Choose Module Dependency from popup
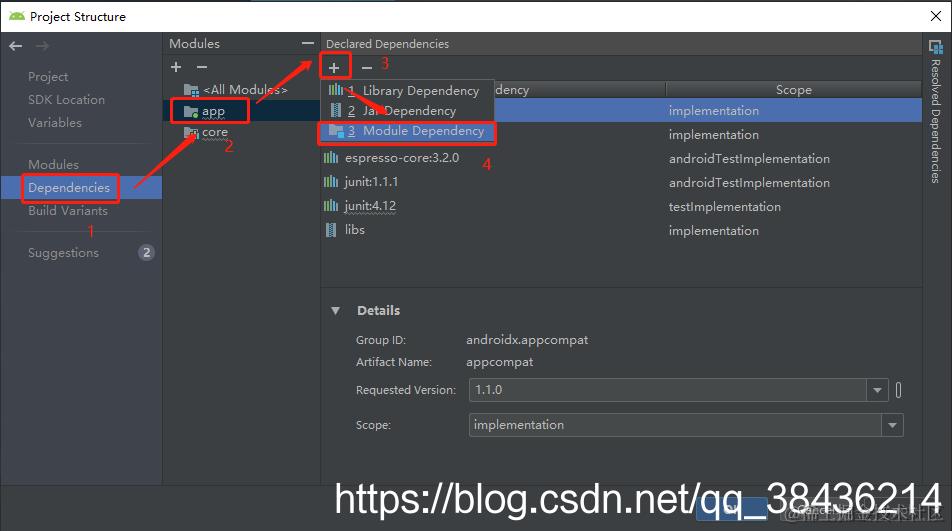The image size is (952, 531). click(x=407, y=131)
